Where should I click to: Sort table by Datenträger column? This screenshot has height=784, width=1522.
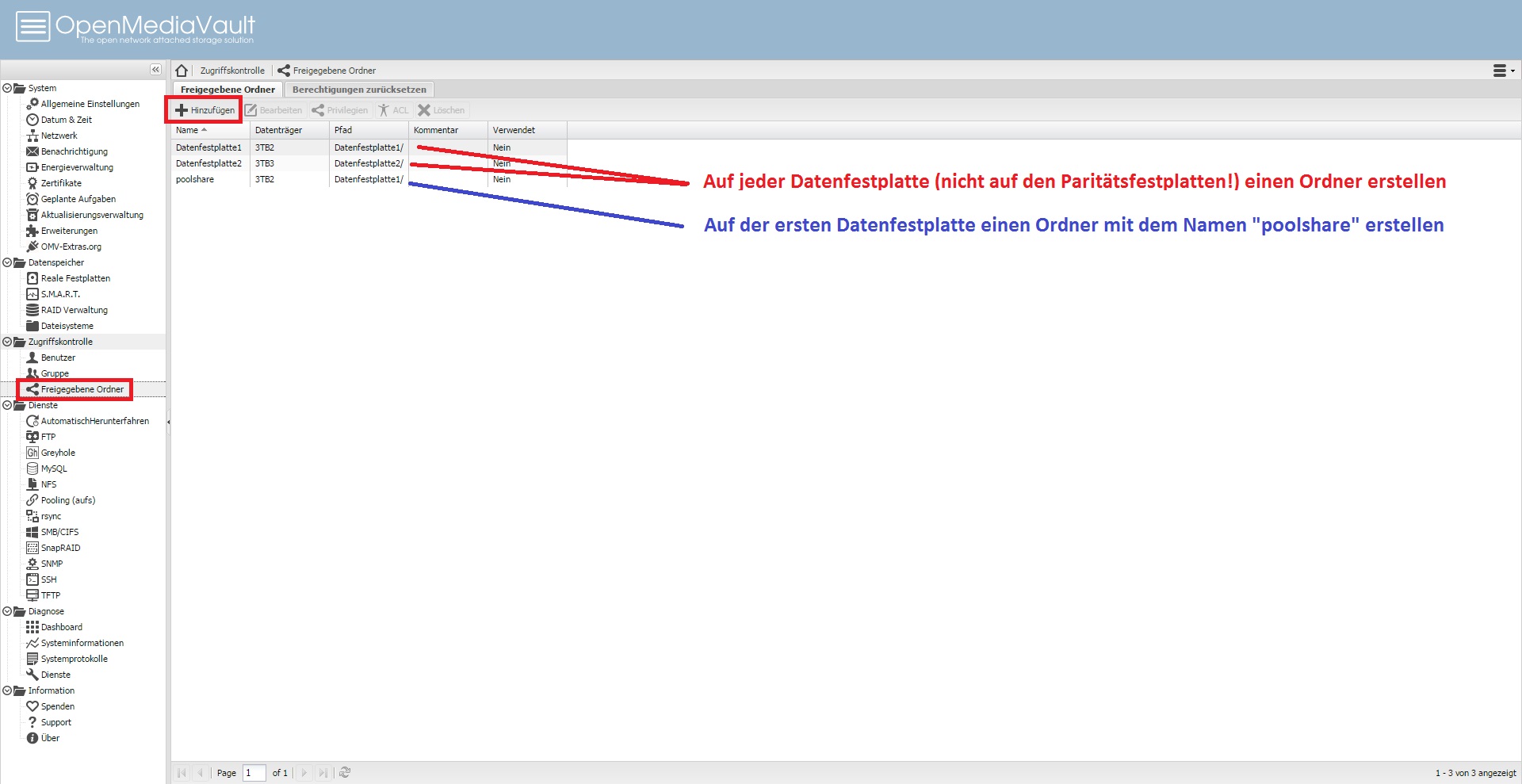289,130
